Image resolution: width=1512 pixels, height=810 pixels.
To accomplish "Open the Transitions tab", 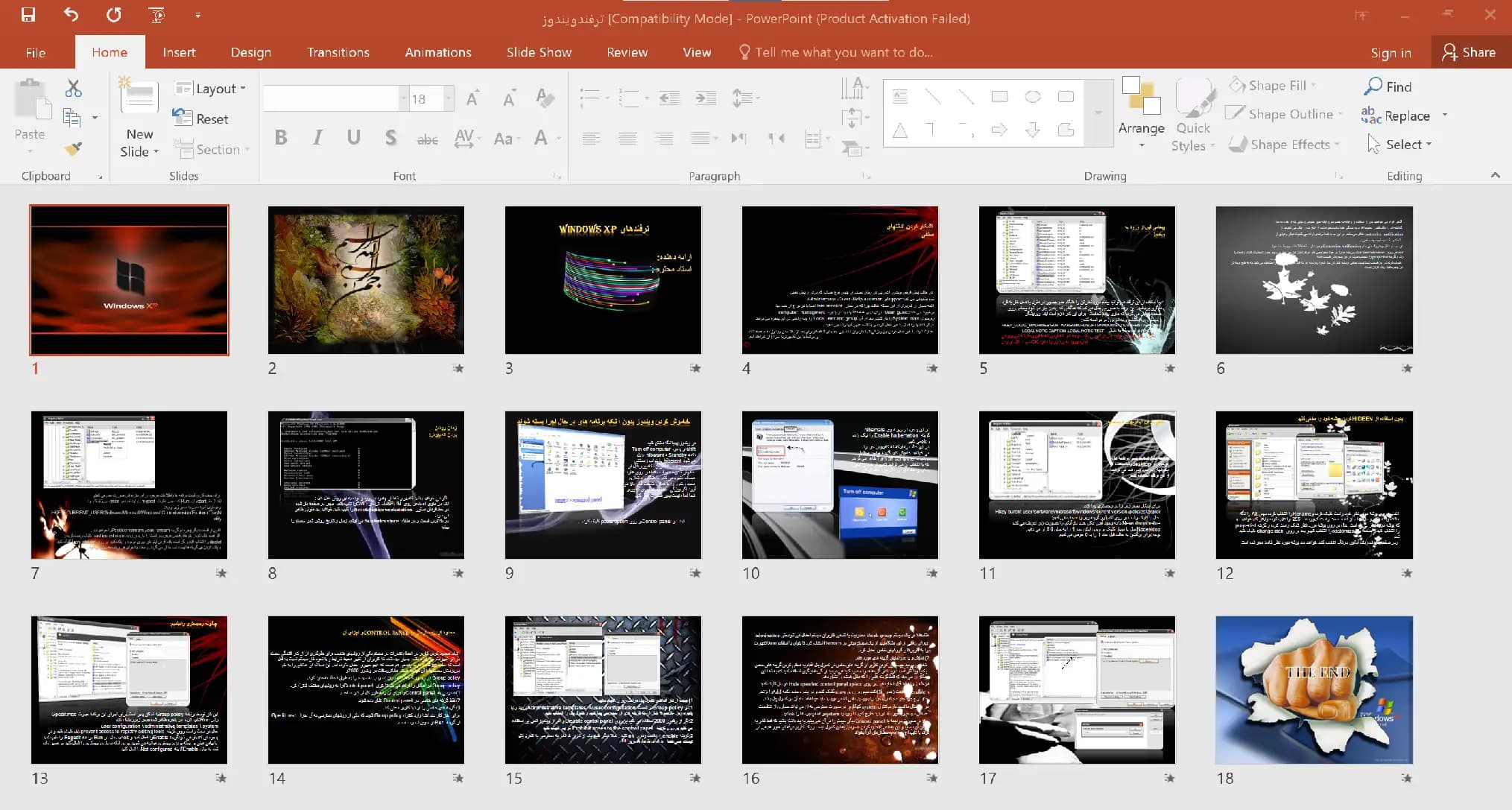I will [x=338, y=52].
